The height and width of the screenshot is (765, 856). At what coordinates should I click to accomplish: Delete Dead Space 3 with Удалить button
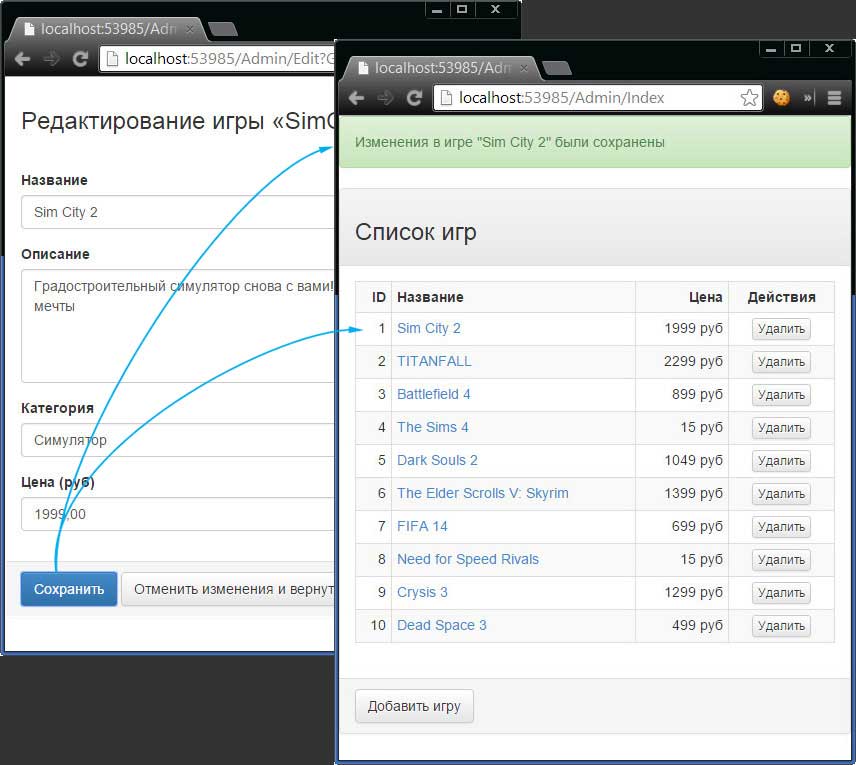[781, 626]
